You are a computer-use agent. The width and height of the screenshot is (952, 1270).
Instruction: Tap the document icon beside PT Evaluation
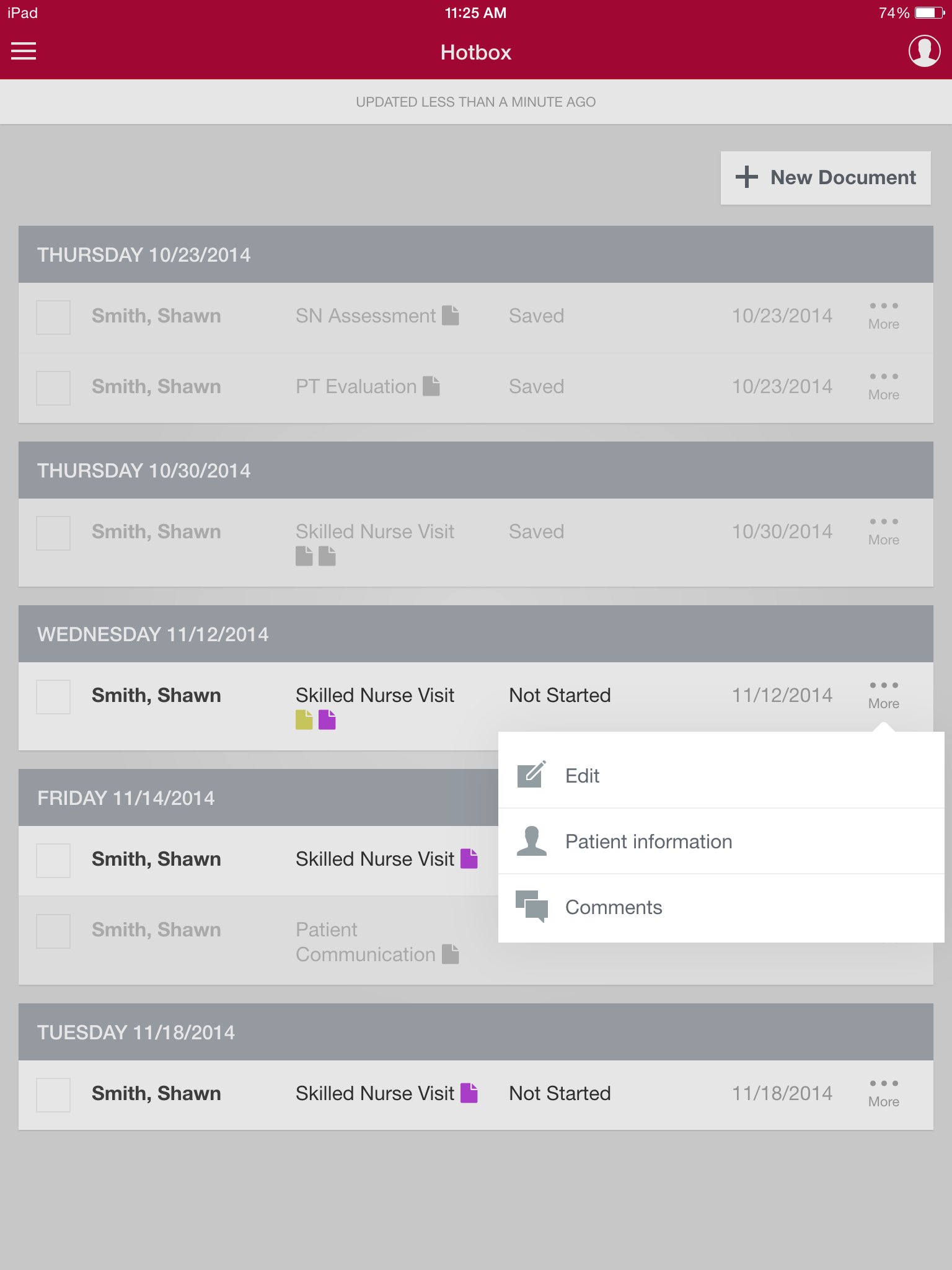(x=431, y=386)
